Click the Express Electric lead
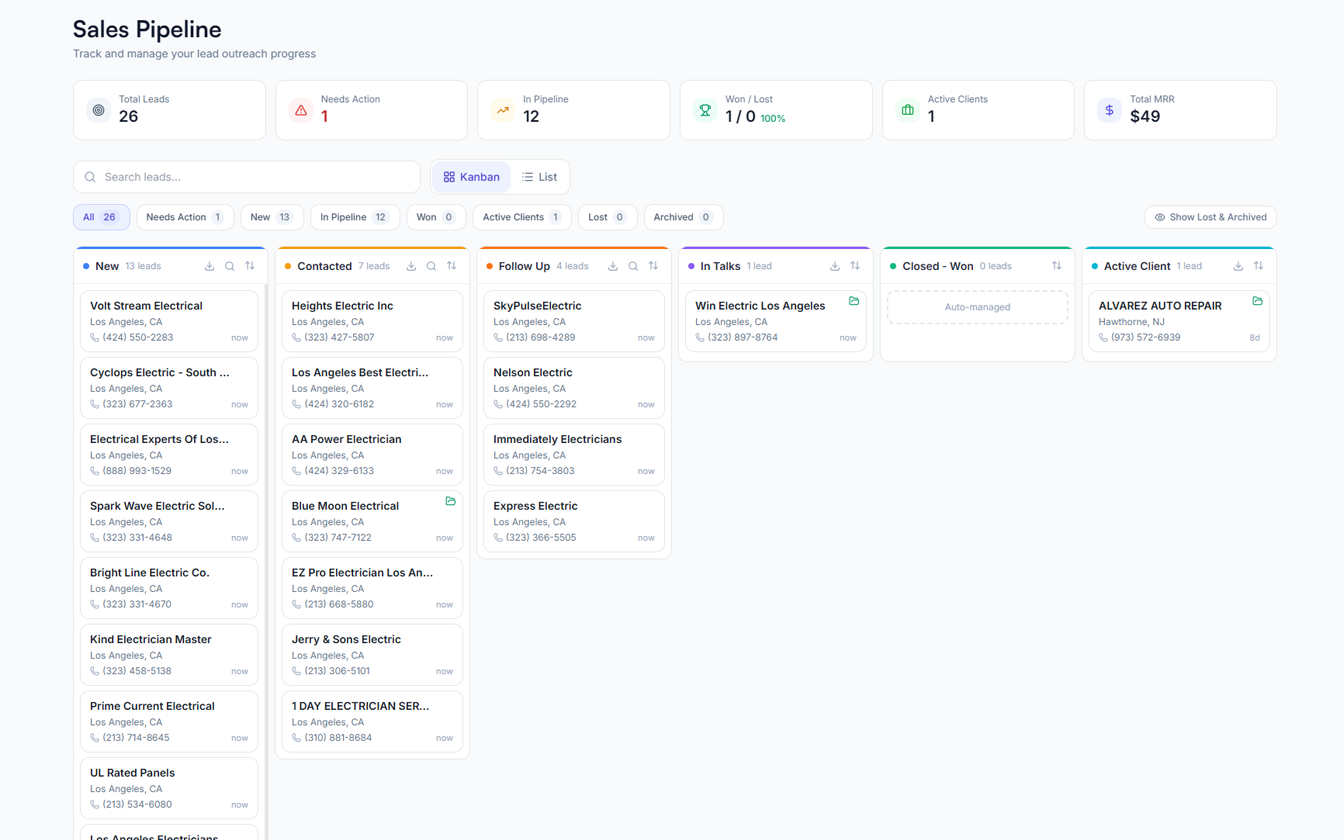 click(573, 521)
